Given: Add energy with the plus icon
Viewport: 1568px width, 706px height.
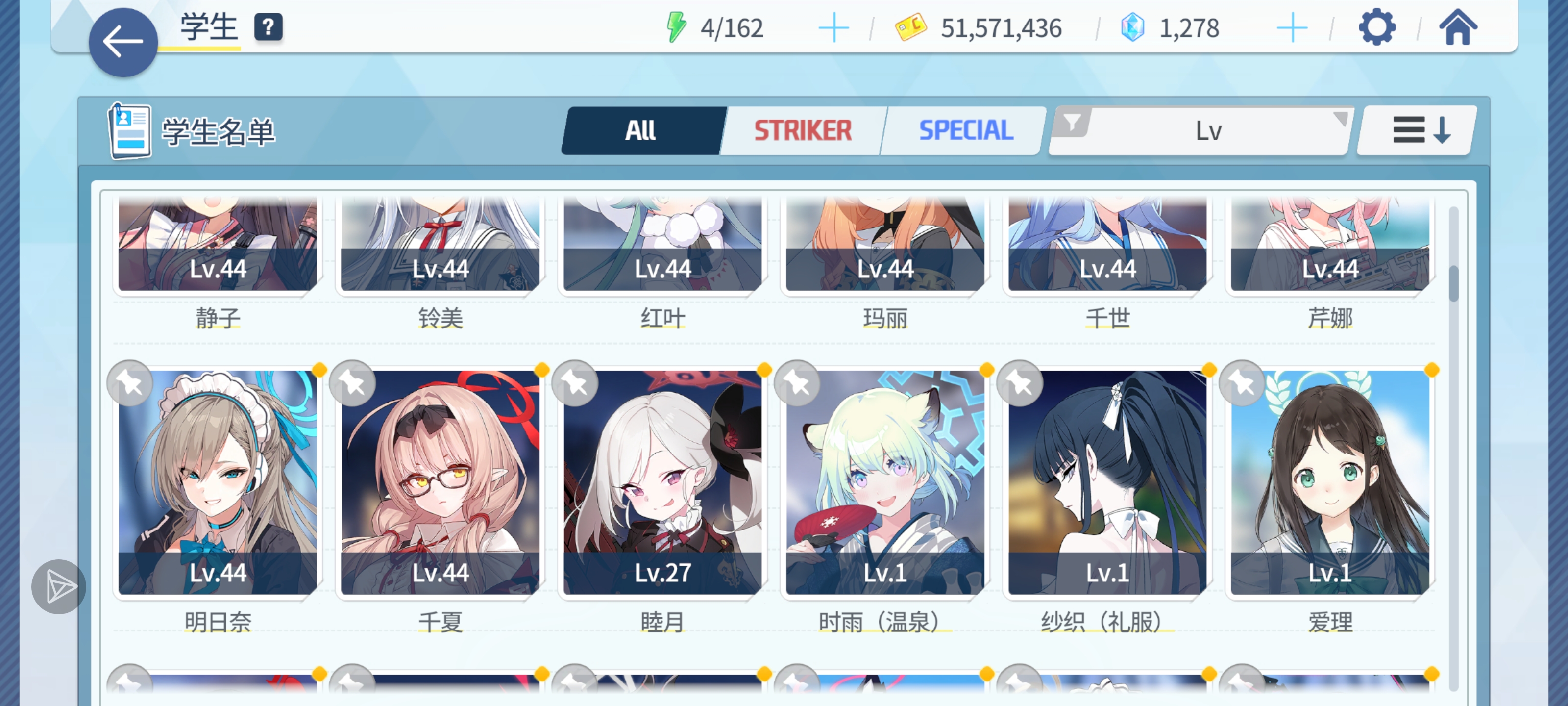Looking at the screenshot, I should 833,28.
